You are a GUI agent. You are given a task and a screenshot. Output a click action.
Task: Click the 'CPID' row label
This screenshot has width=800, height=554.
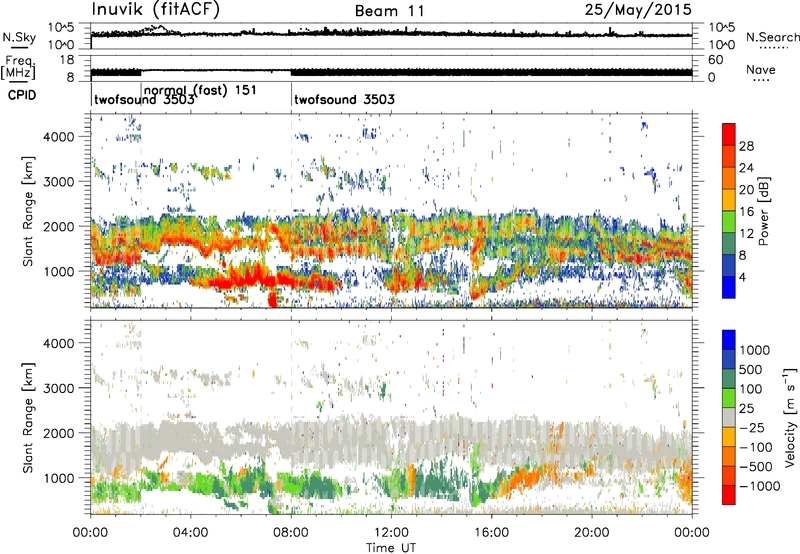click(22, 95)
